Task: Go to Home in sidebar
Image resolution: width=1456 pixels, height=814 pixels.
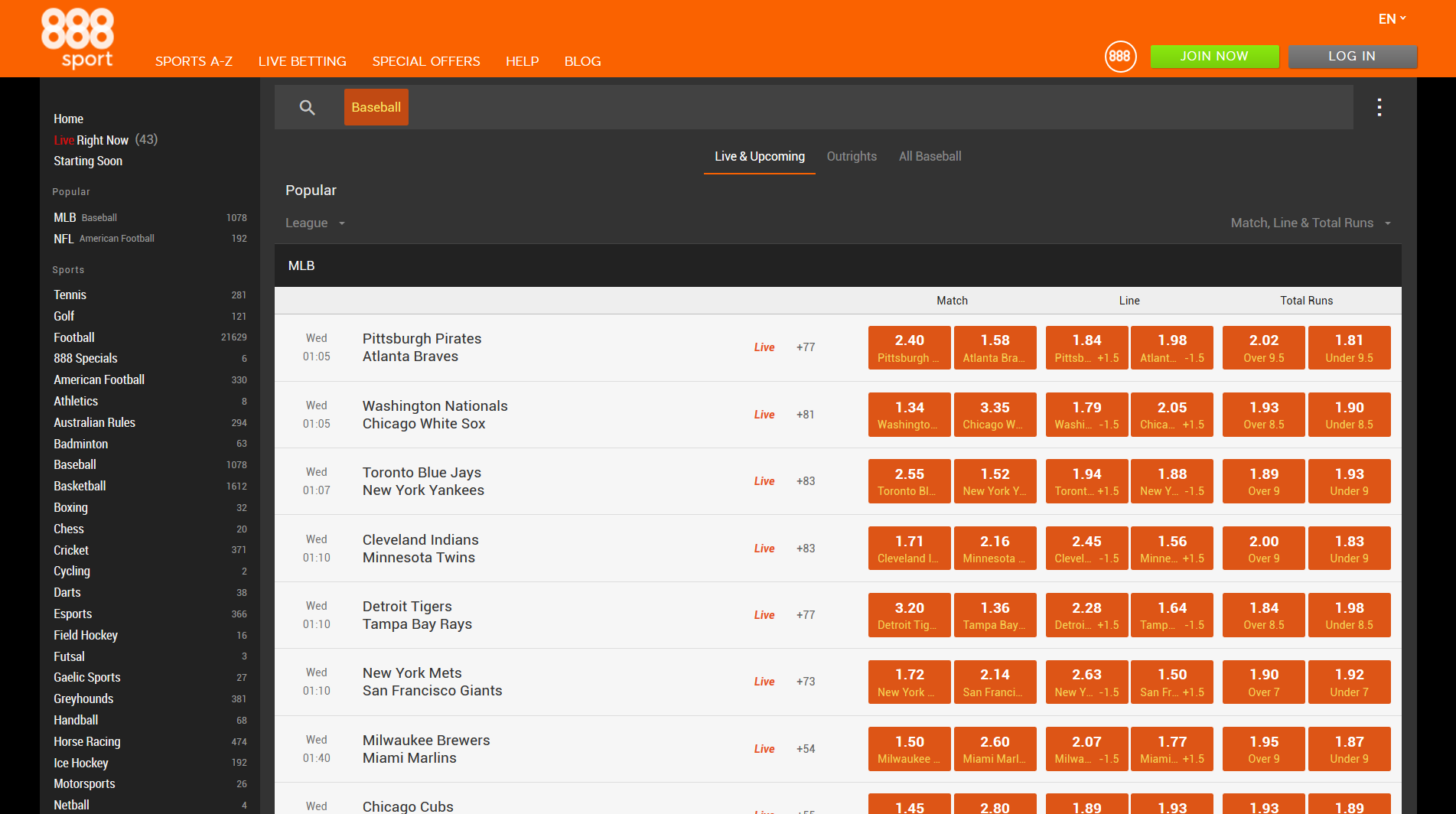Action: click(68, 119)
